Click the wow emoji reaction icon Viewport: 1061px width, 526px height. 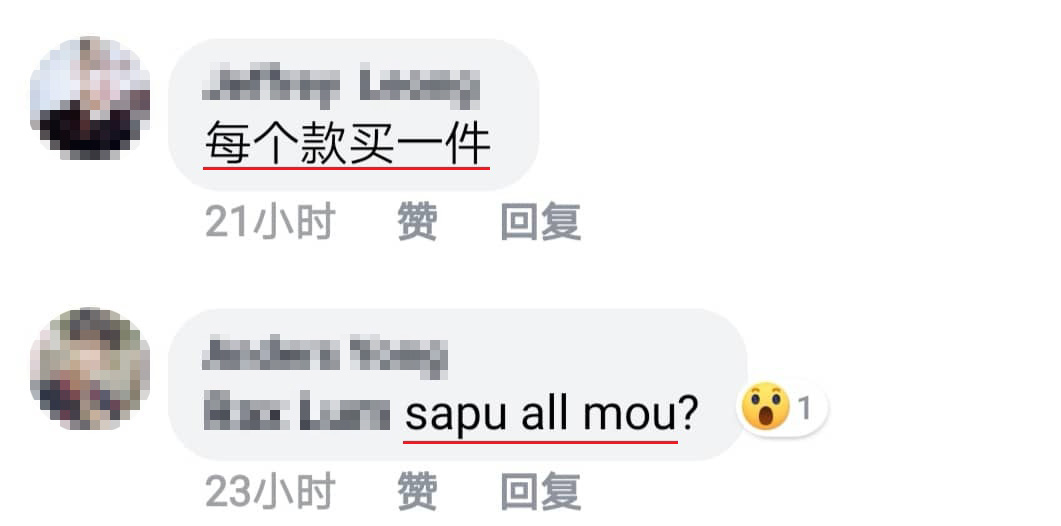pos(765,407)
